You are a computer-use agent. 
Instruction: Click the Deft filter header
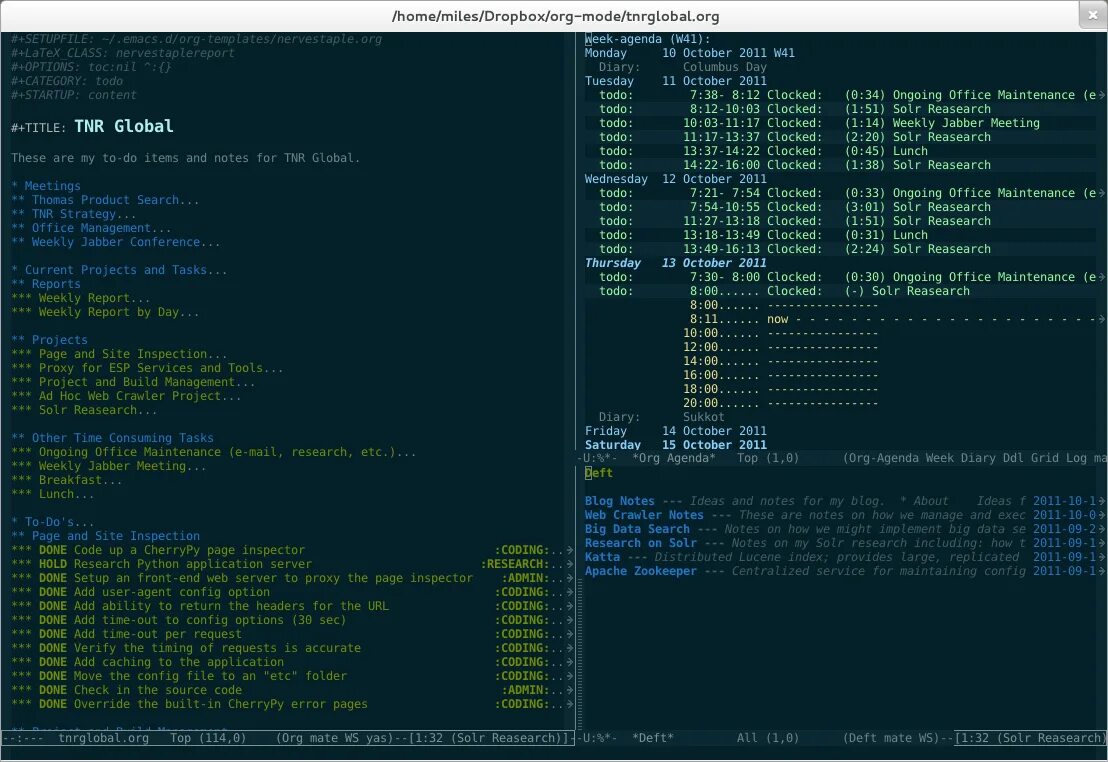tap(599, 473)
